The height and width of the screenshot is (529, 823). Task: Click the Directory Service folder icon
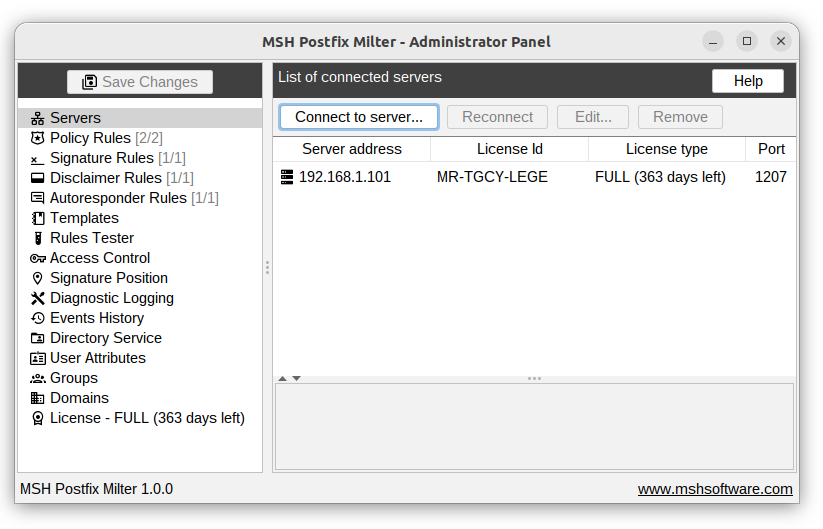[x=37, y=338]
